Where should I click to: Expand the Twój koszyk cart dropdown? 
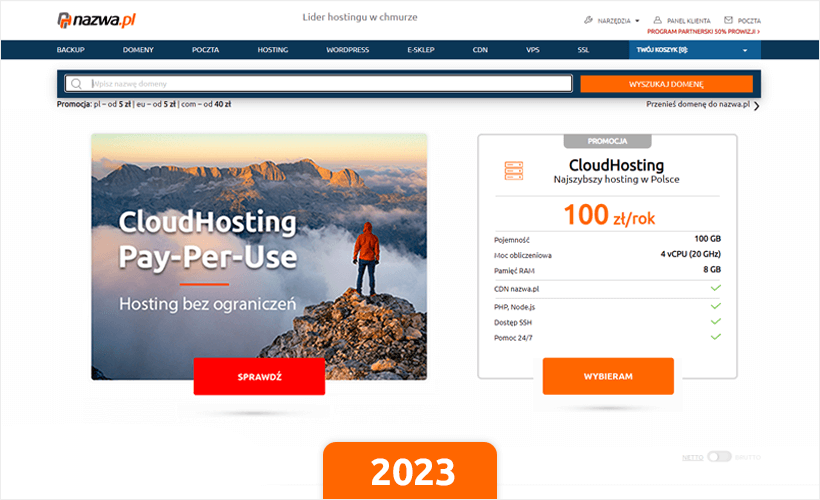click(745, 51)
